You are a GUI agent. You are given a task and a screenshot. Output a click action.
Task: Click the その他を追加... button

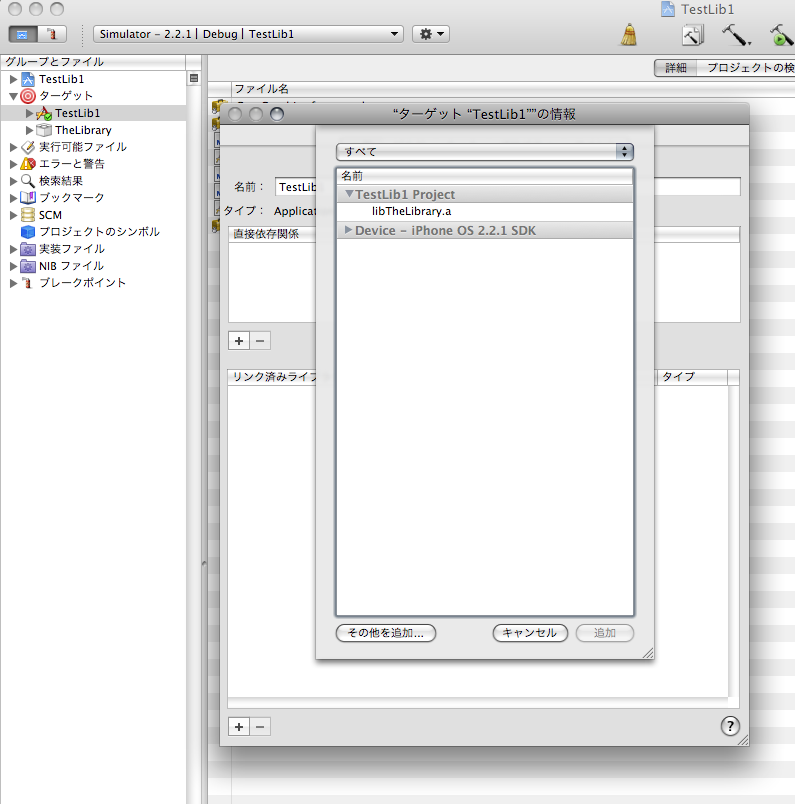[386, 633]
